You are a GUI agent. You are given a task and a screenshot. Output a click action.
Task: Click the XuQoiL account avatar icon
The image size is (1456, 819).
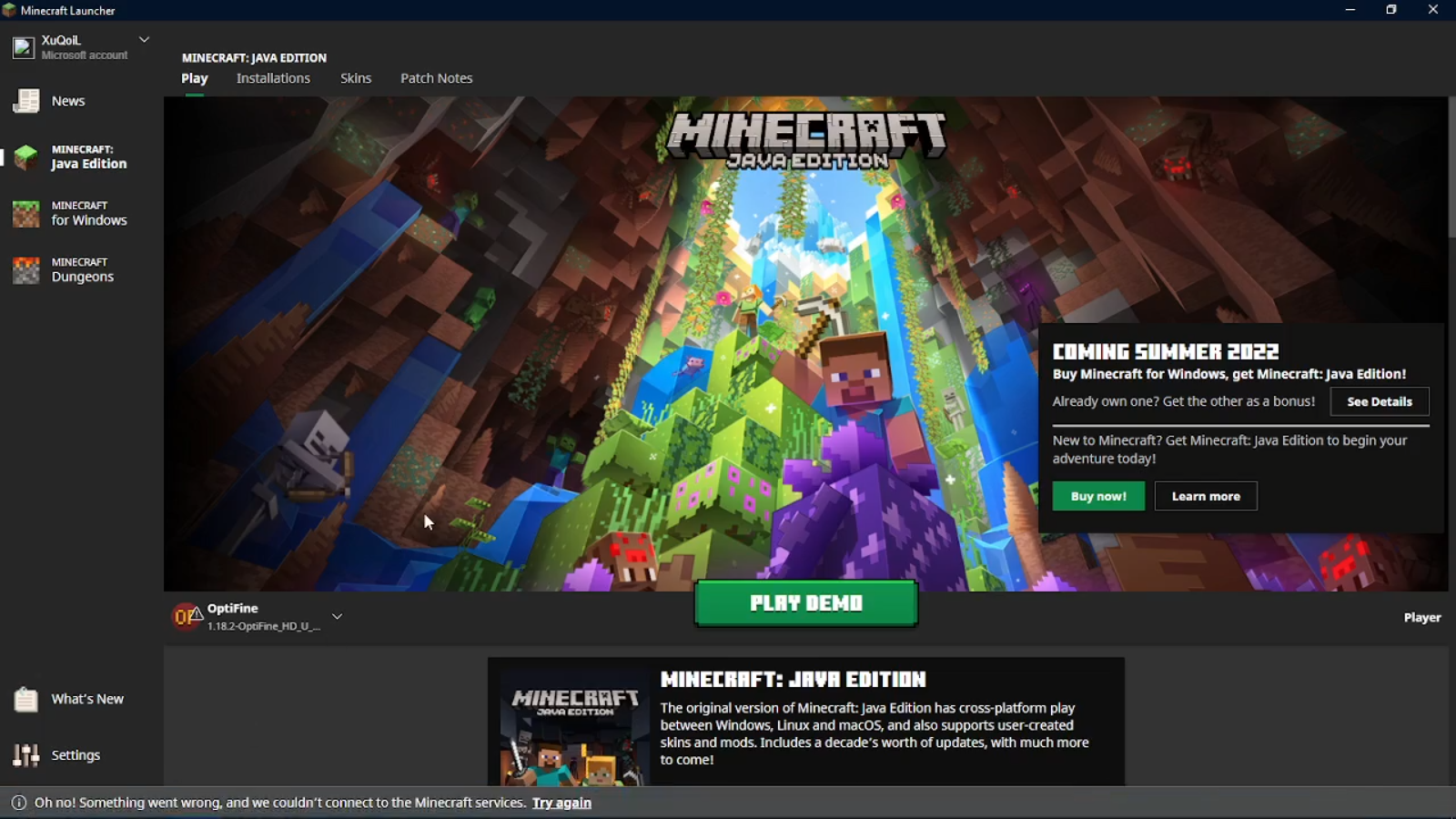[x=24, y=47]
